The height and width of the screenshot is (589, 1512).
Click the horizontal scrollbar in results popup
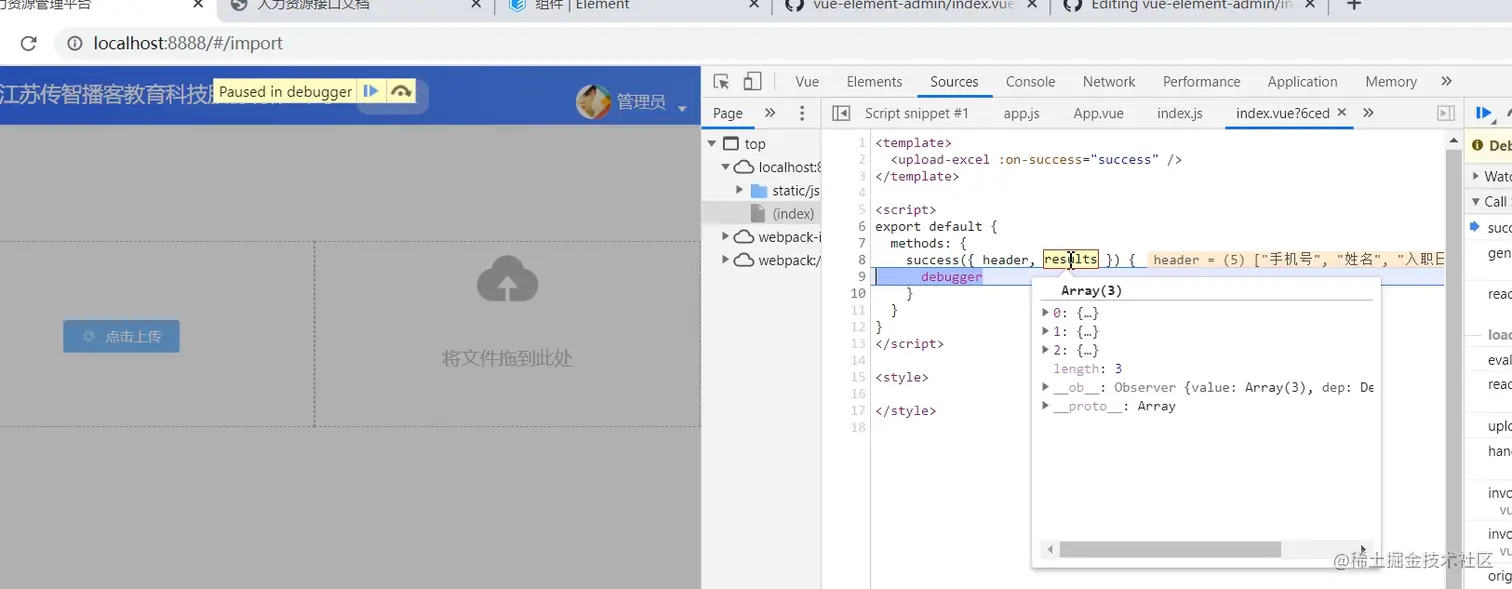tap(1170, 549)
